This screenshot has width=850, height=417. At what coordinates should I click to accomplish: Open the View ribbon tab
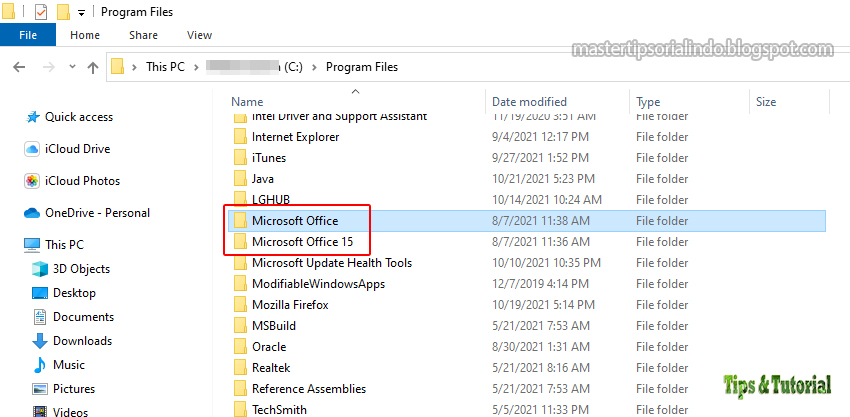tap(199, 35)
